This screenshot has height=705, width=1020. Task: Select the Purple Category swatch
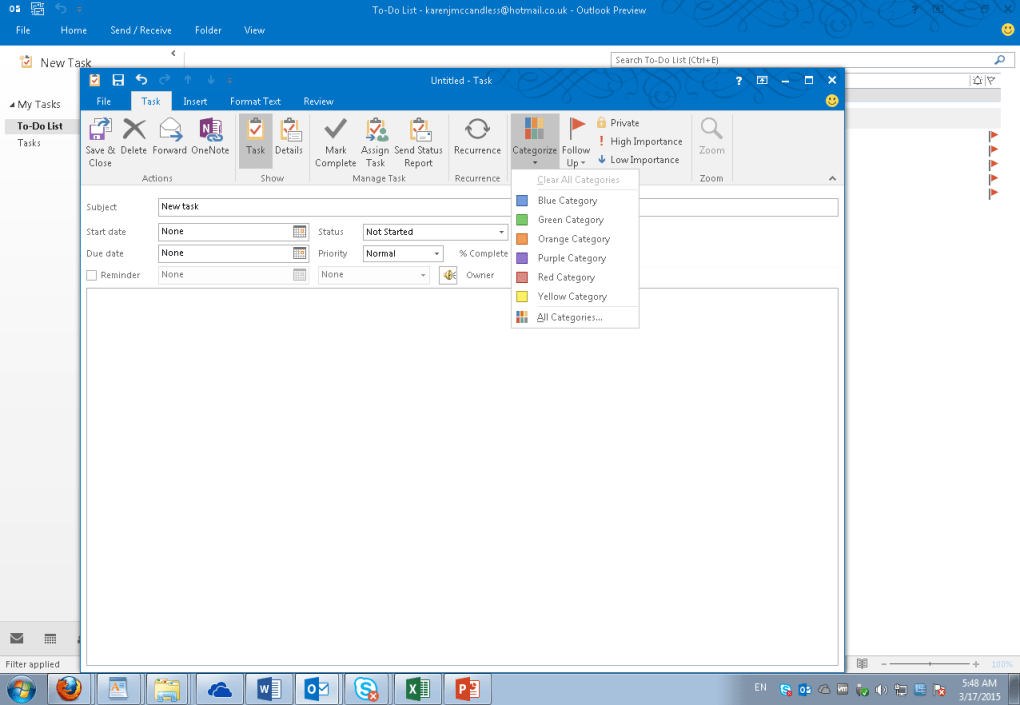pos(522,258)
